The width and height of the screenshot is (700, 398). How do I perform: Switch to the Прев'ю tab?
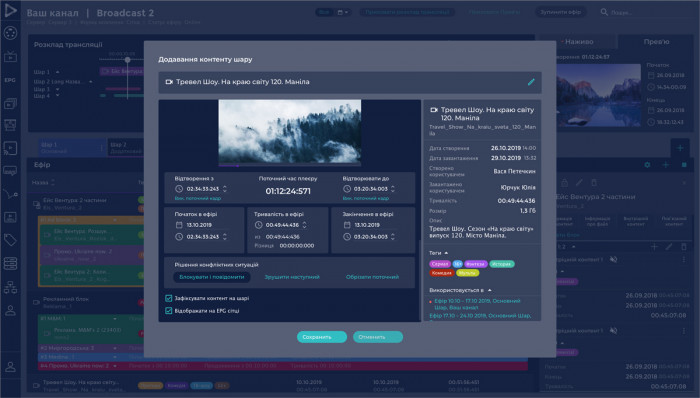point(656,41)
